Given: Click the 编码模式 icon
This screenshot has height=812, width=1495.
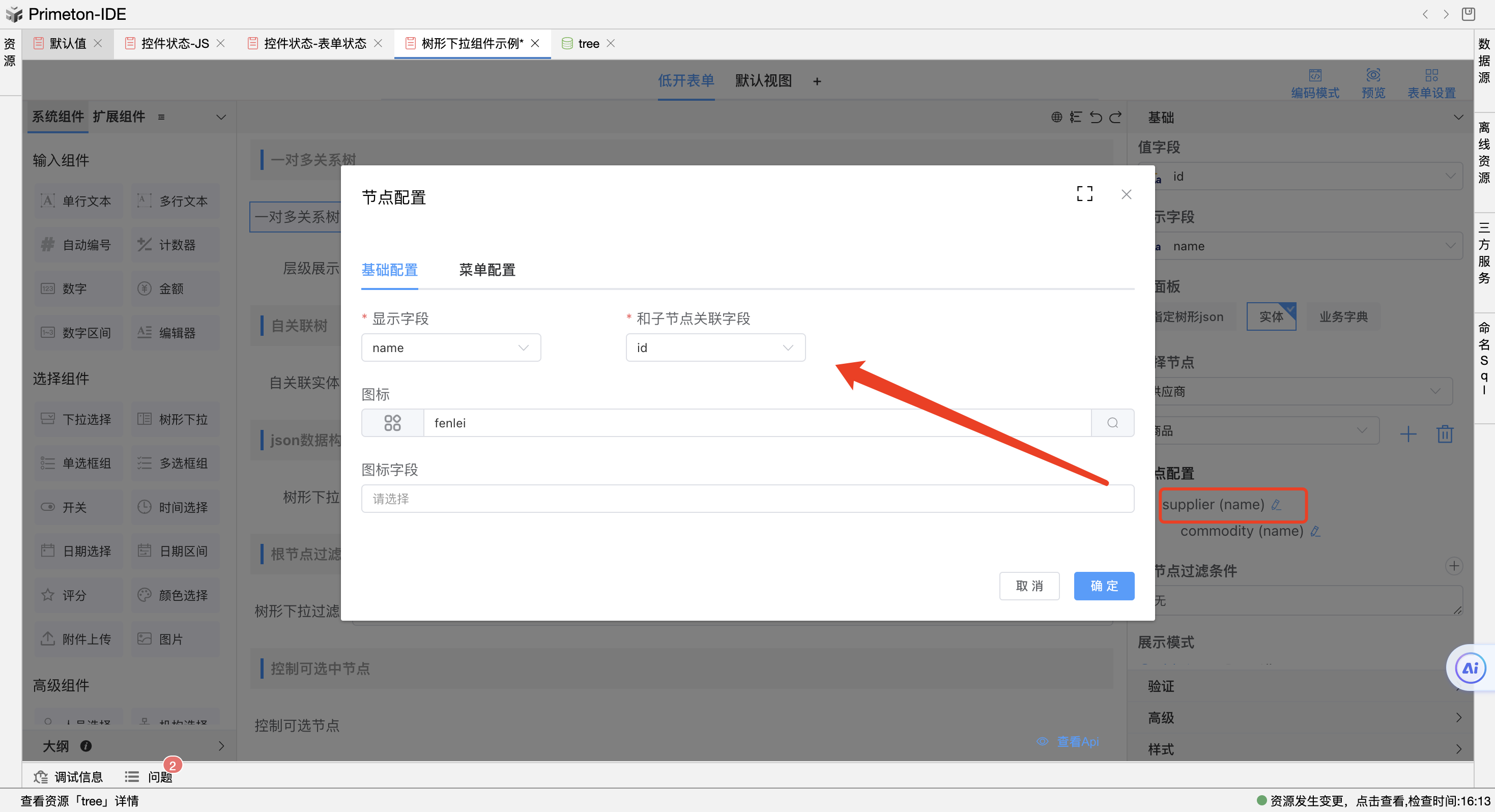Looking at the screenshot, I should (x=1314, y=75).
